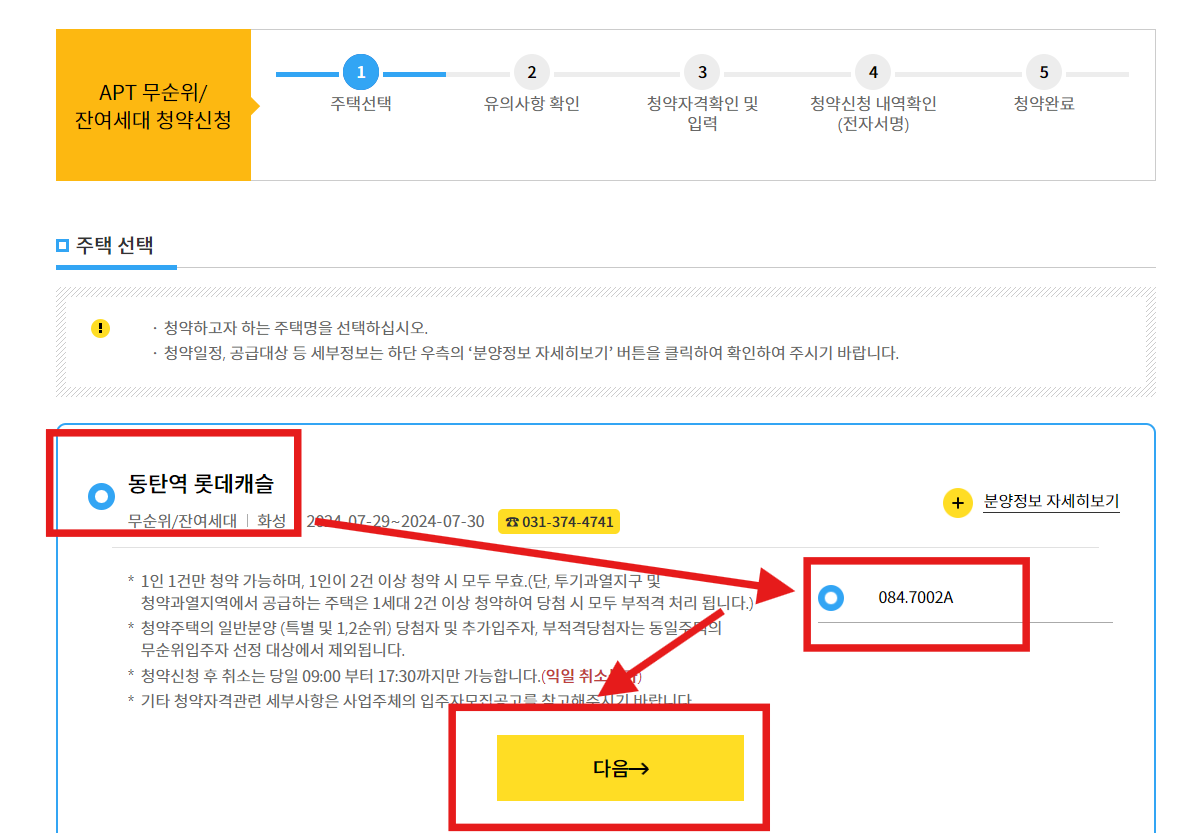Click the yellow 다음 next button
The height and width of the screenshot is (833, 1192).
click(x=620, y=768)
